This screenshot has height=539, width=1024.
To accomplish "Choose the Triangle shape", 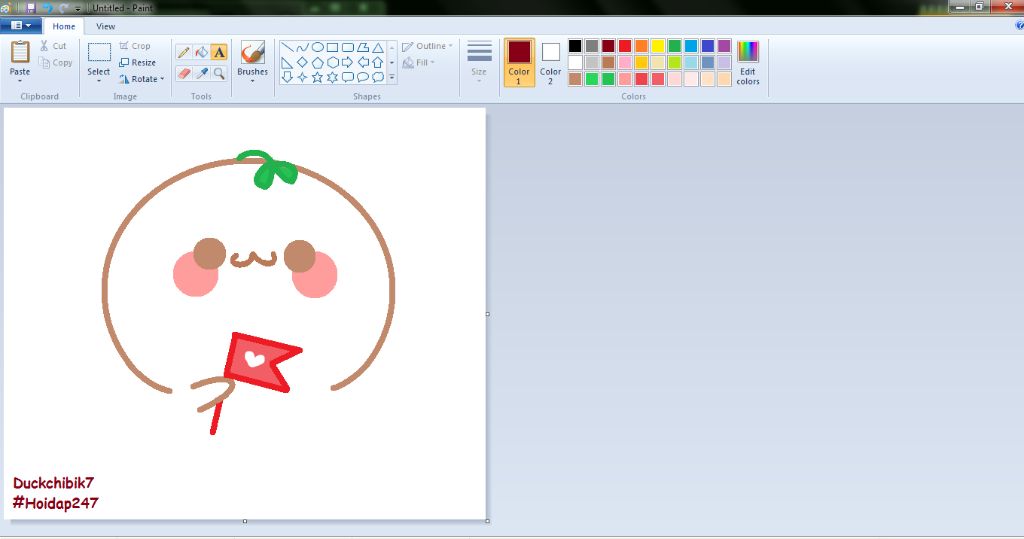I will [377, 48].
